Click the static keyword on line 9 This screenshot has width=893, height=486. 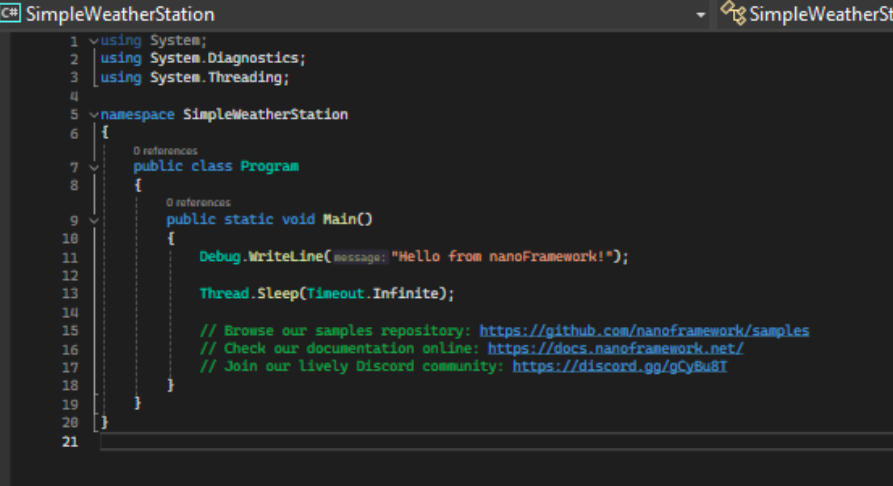(248, 219)
